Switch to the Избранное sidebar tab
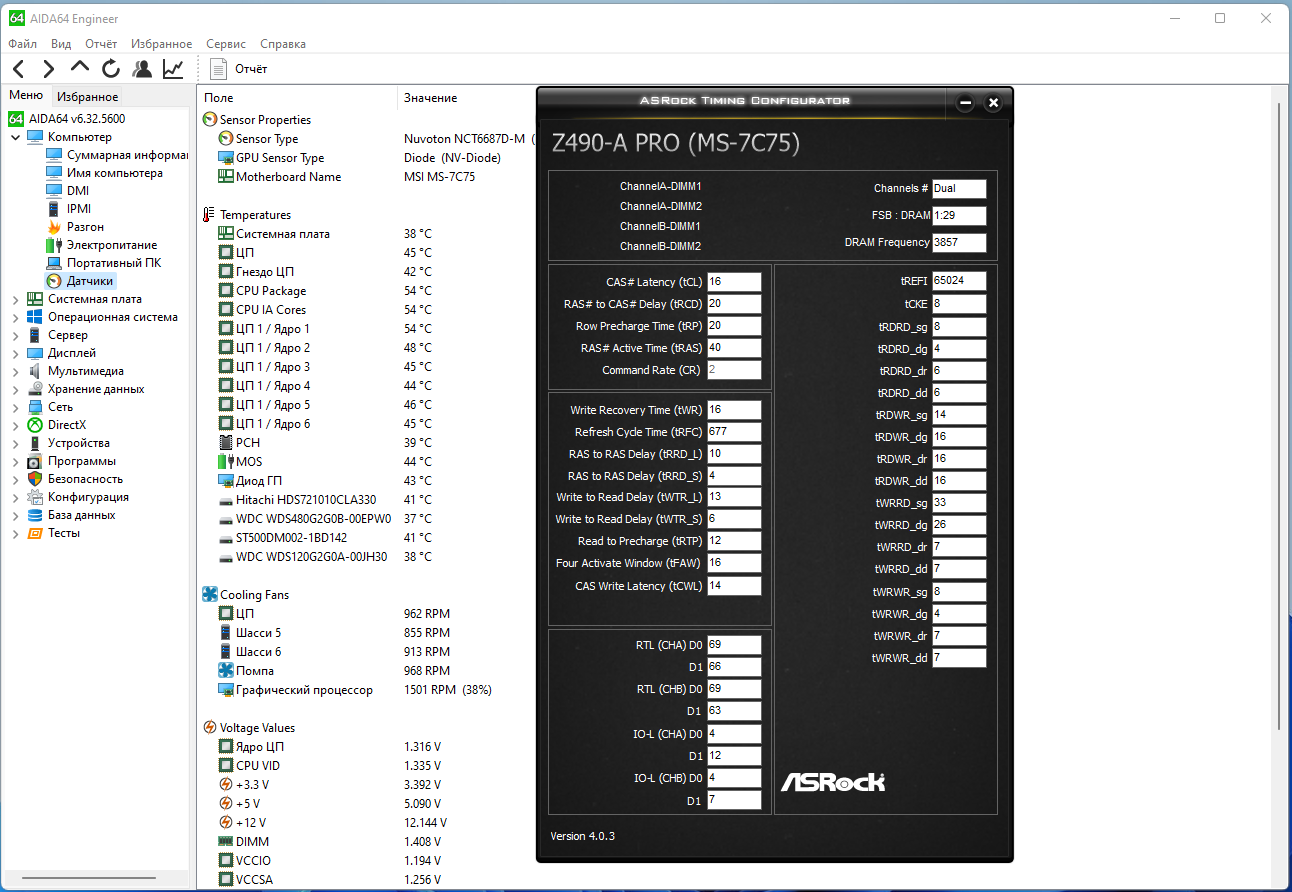This screenshot has height=892, width=1292. pos(87,97)
